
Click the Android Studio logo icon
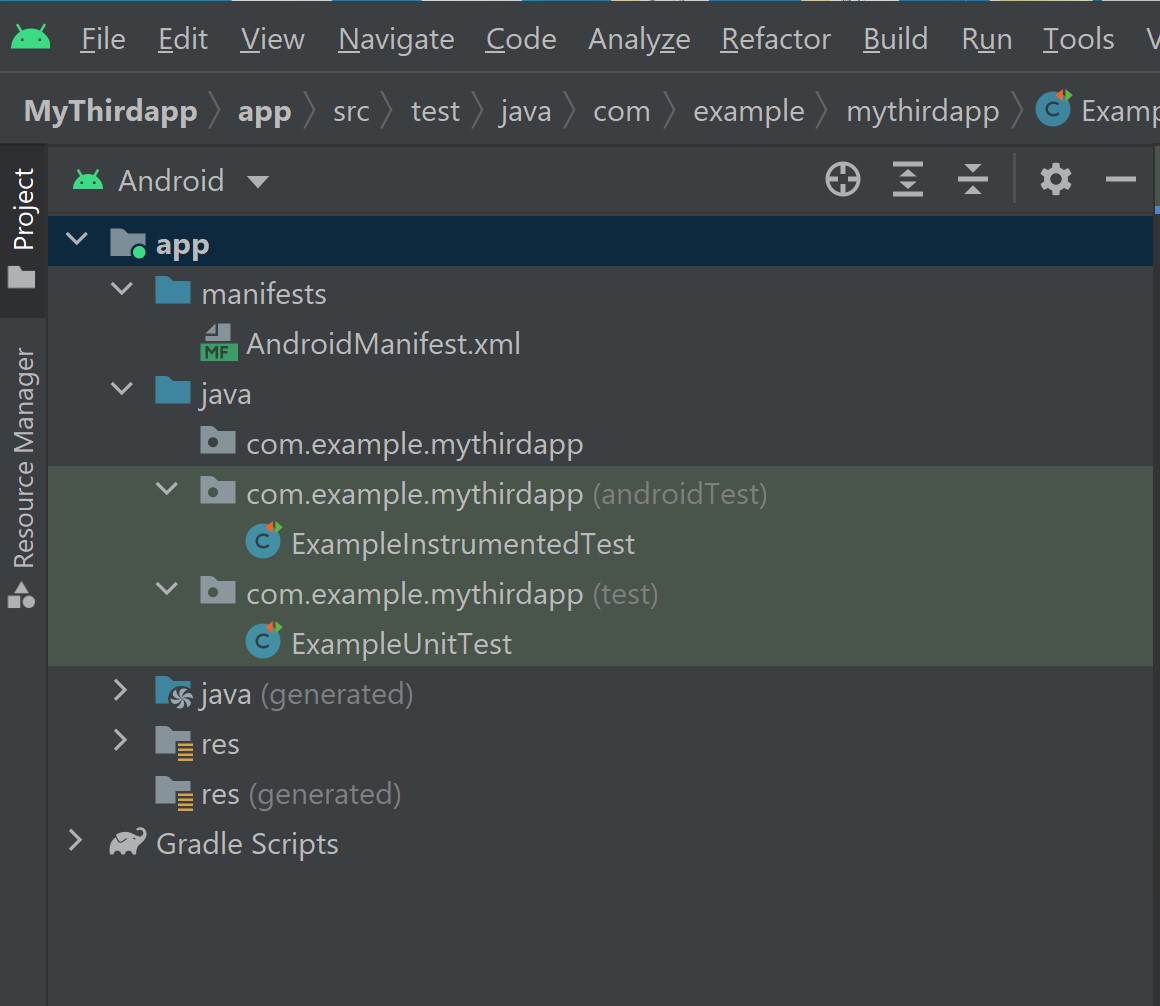[30, 37]
